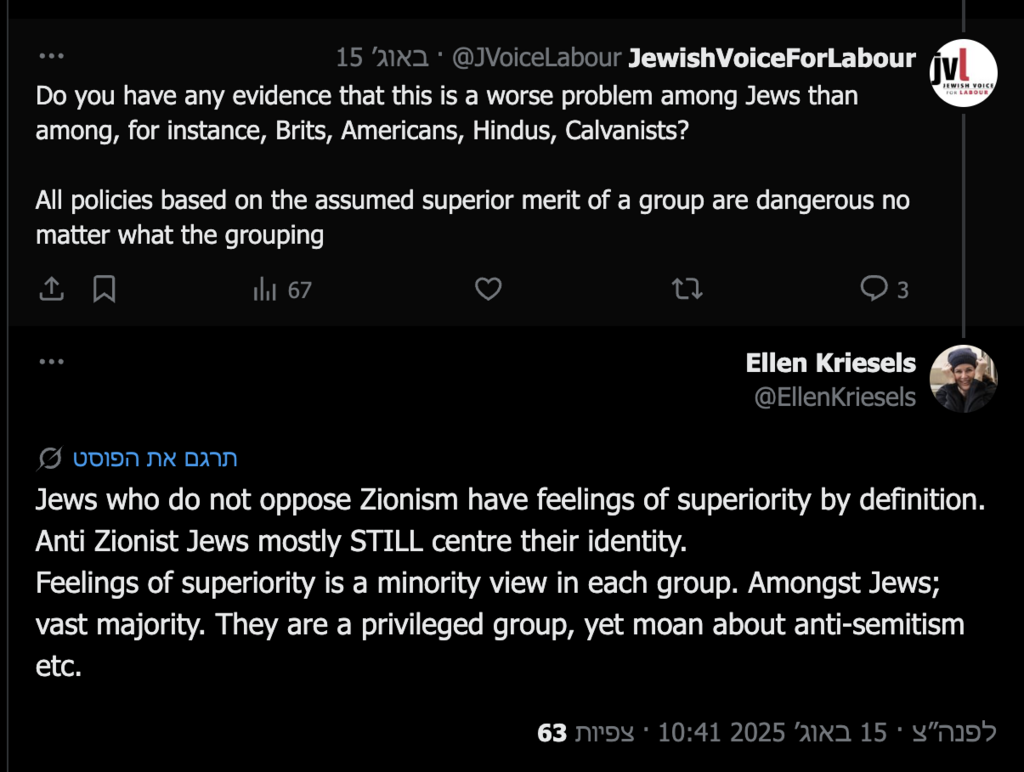
Task: Open view analytics showing 67 views
Action: 282,290
